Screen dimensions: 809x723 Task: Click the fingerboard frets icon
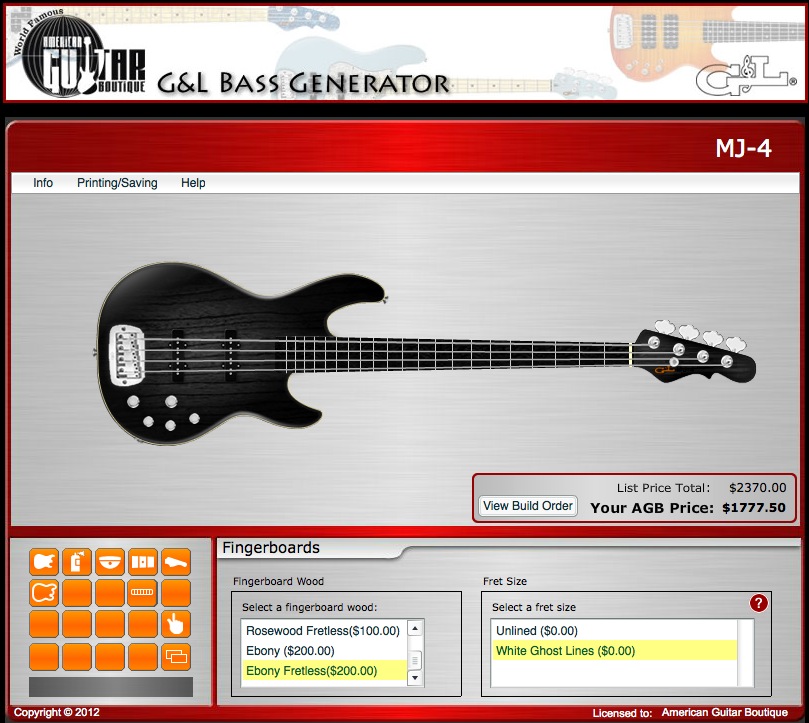[143, 592]
